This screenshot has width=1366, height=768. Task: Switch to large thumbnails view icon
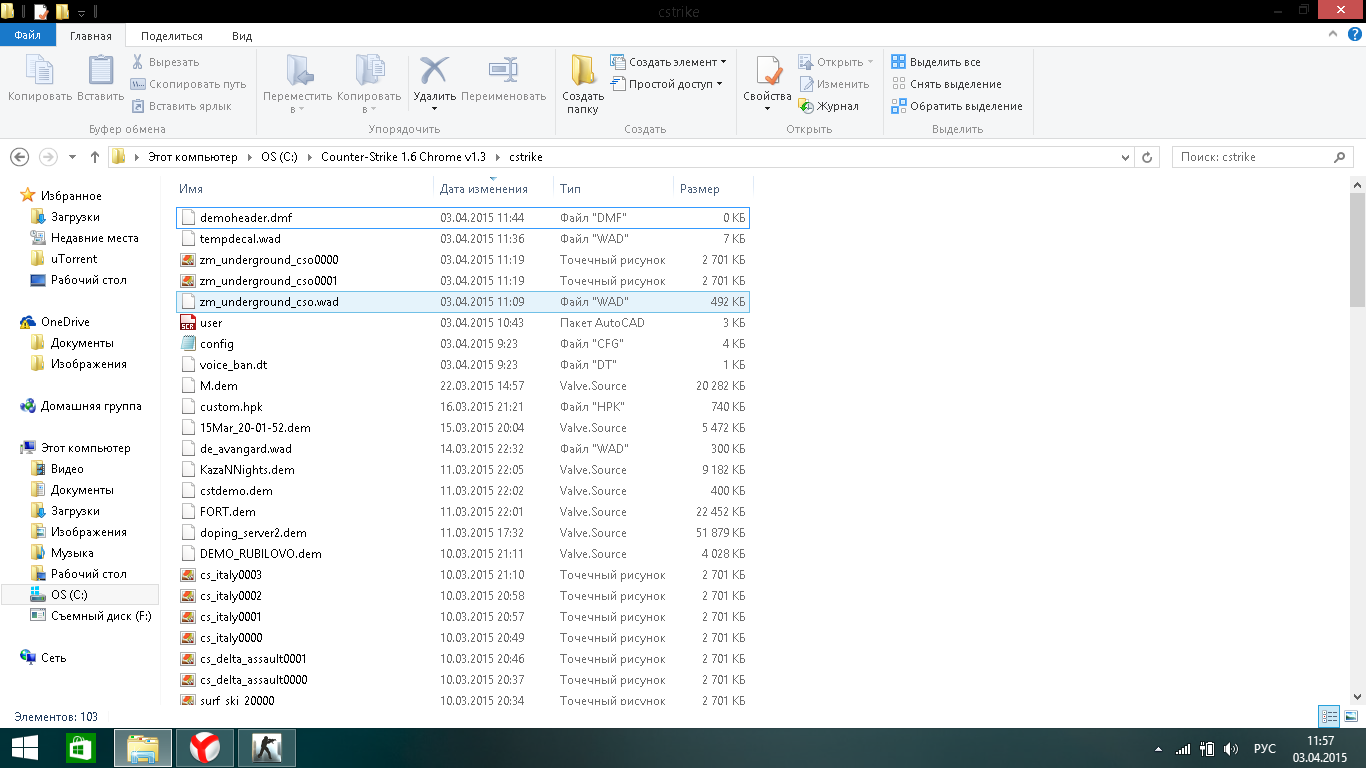point(1351,716)
